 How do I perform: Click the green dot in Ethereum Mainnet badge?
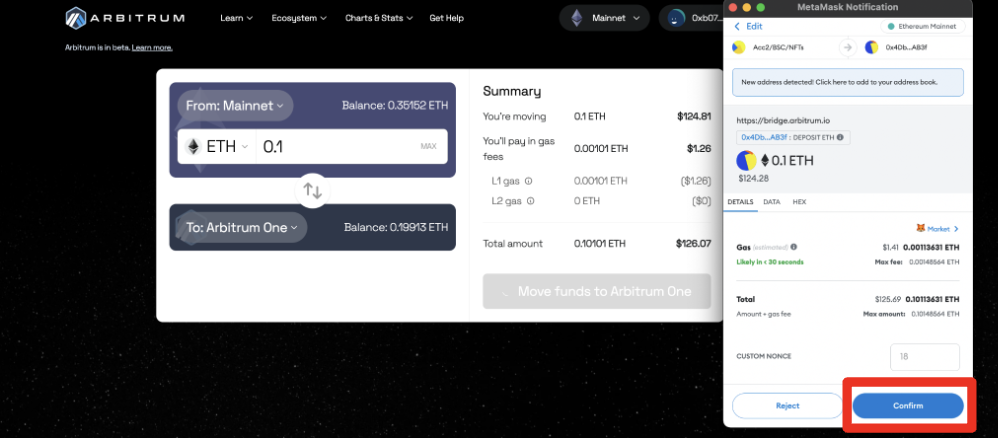[890, 27]
